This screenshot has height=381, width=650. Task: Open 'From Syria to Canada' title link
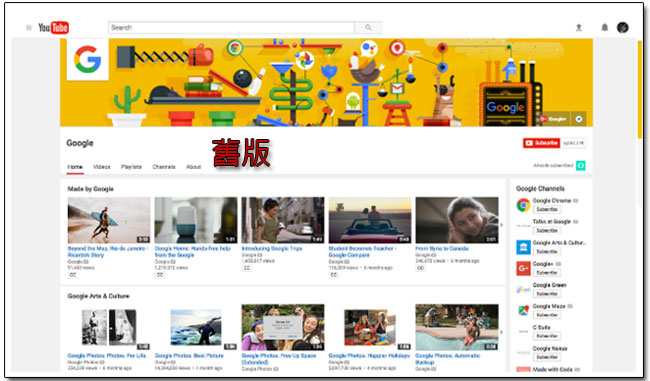click(442, 248)
